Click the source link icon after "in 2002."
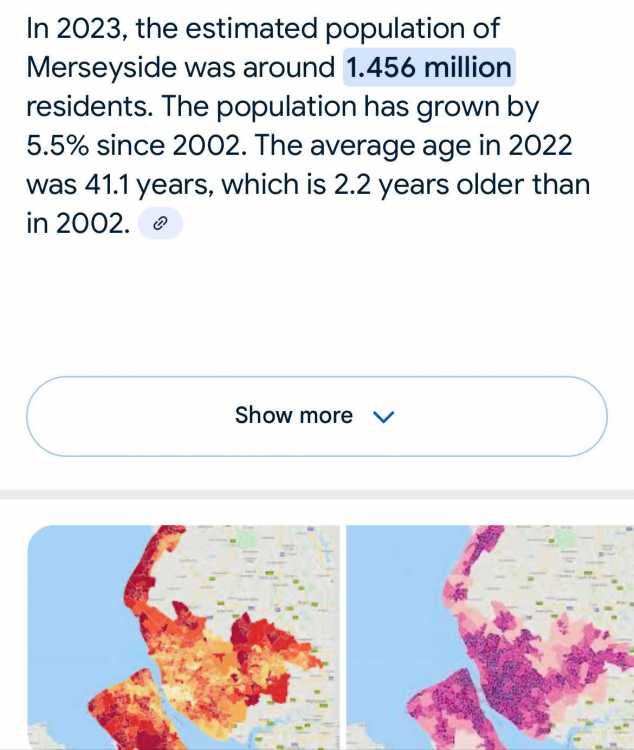Viewport: 634px width, 750px height. (159, 225)
